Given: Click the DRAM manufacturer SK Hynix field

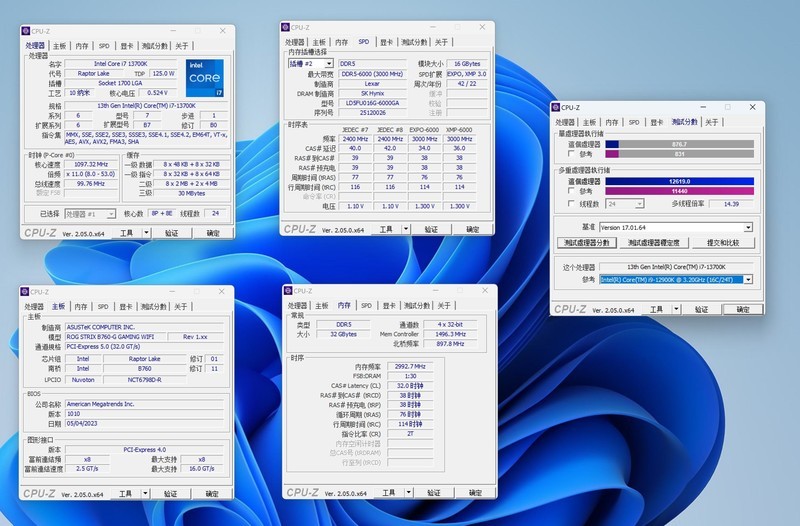Looking at the screenshot, I should [372, 93].
